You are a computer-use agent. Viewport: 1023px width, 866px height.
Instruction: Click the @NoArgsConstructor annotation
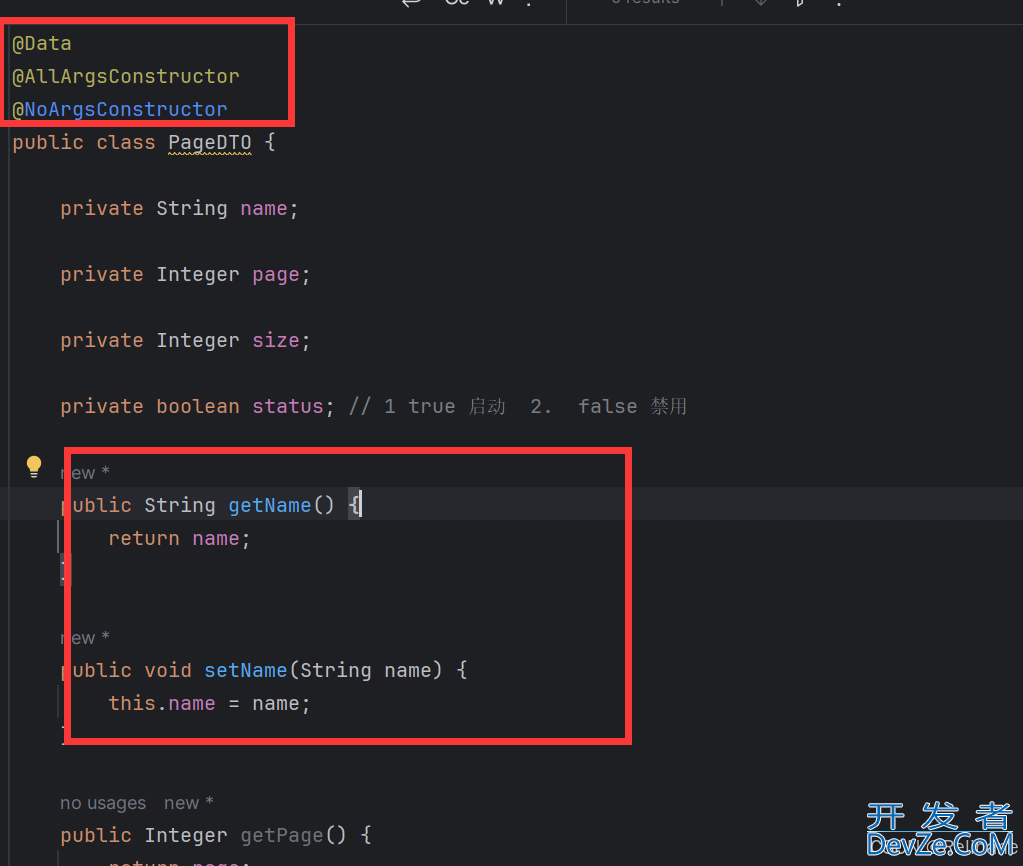pyautogui.click(x=120, y=110)
